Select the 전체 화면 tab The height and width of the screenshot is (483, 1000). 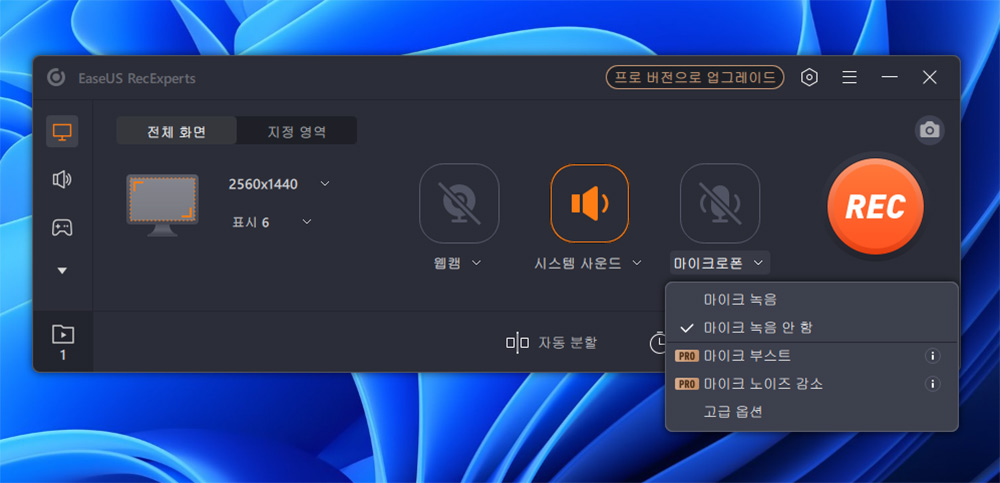coord(177,131)
